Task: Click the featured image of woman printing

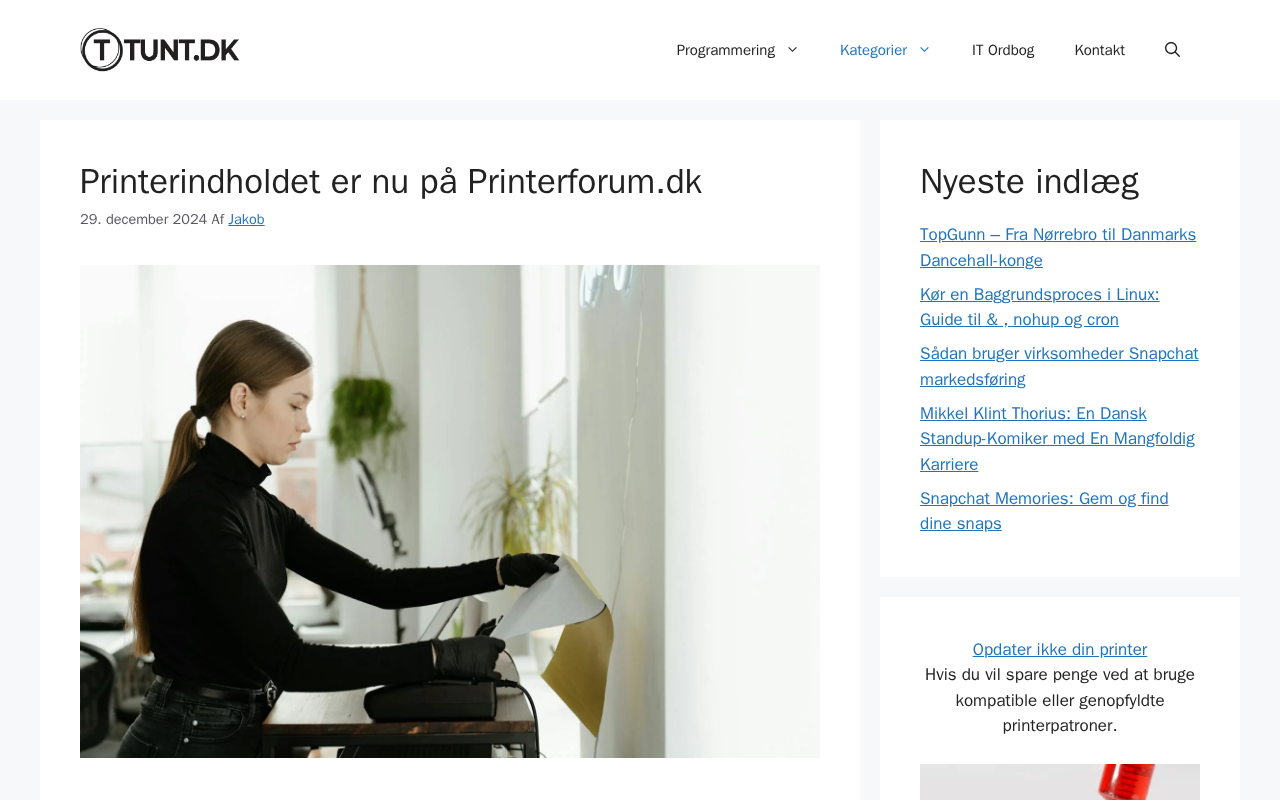Action: coord(450,511)
